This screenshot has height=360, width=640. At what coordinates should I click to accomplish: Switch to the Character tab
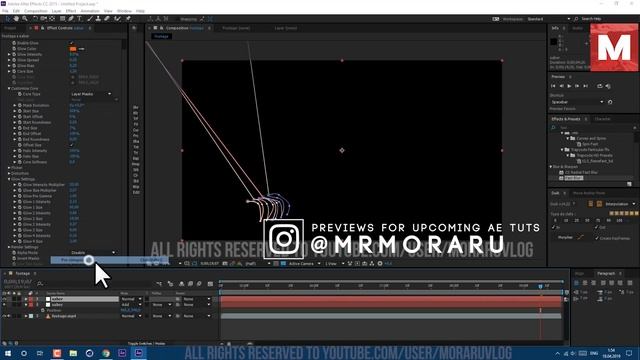[x=602, y=119]
